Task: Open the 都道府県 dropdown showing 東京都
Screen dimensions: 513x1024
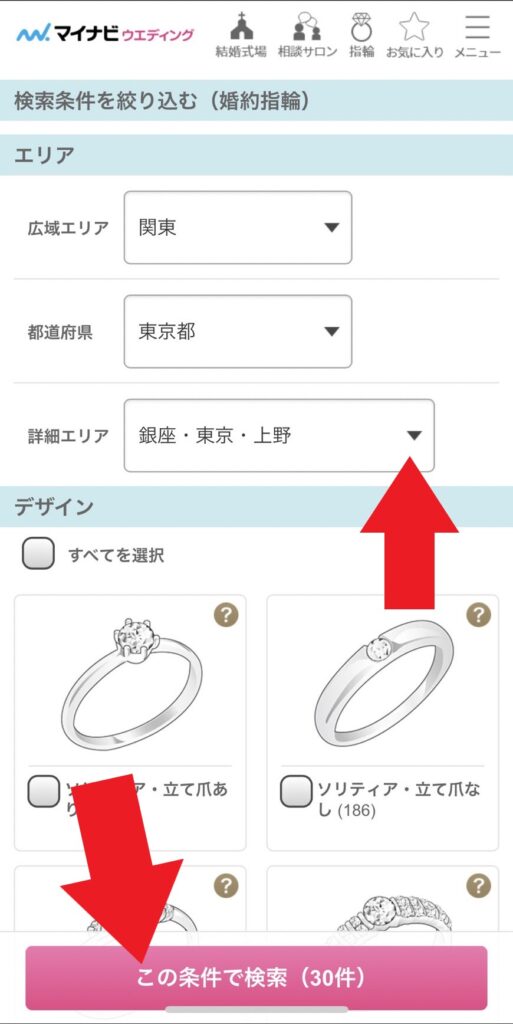Action: pos(238,332)
